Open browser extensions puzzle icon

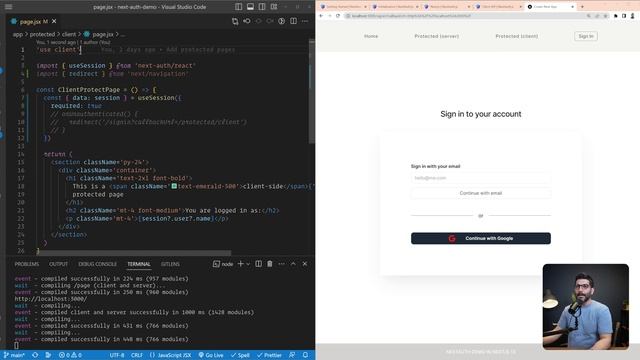616,16
